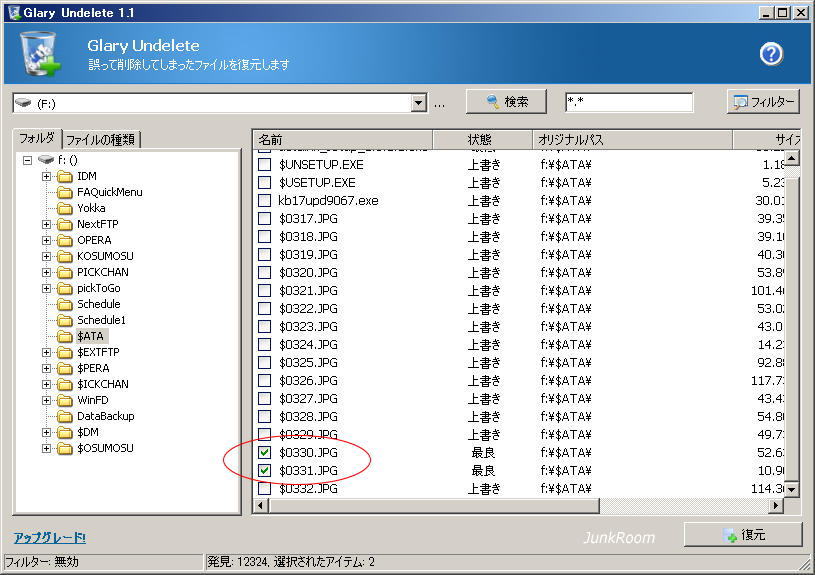815x575 pixels.
Task: Click the title bar application icon
Action: click(x=14, y=12)
